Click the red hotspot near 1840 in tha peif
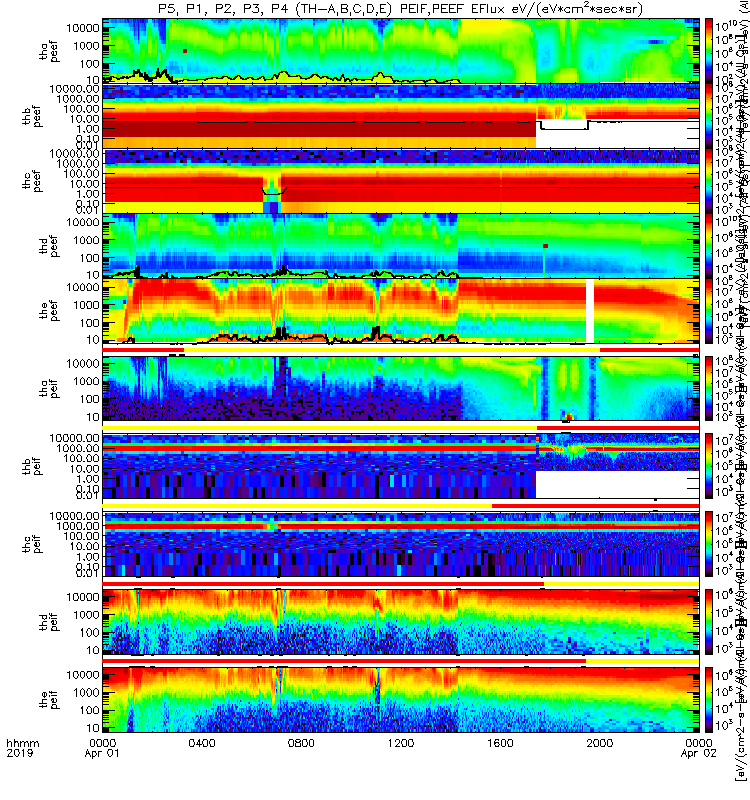Image resolution: width=750 pixels, height=800 pixels. (568, 416)
